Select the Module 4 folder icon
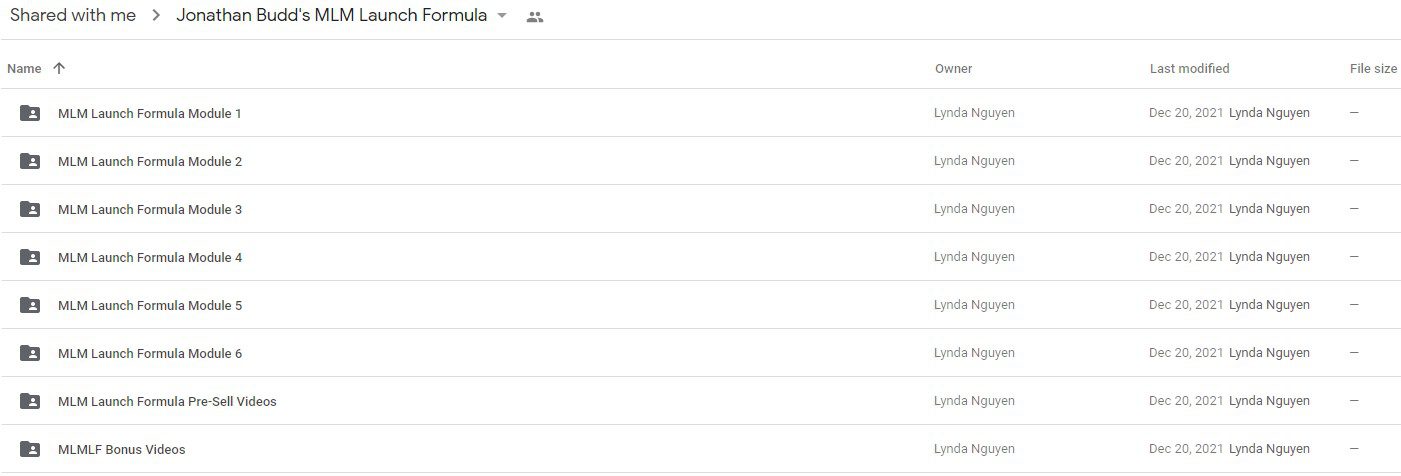 coord(30,257)
